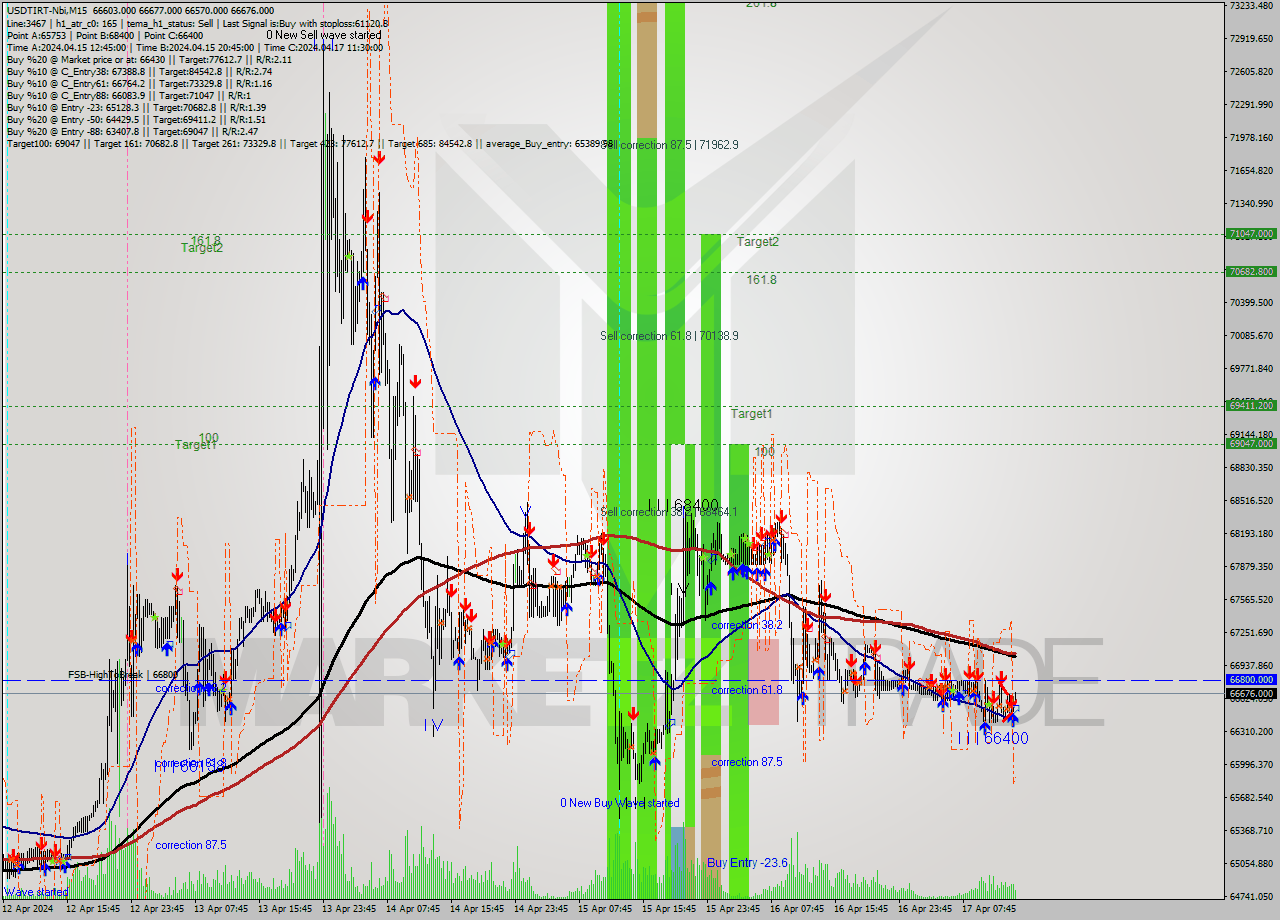This screenshot has width=1280, height=920.
Task: Click the 'Buy Entry -23.6' label
Action: [747, 862]
